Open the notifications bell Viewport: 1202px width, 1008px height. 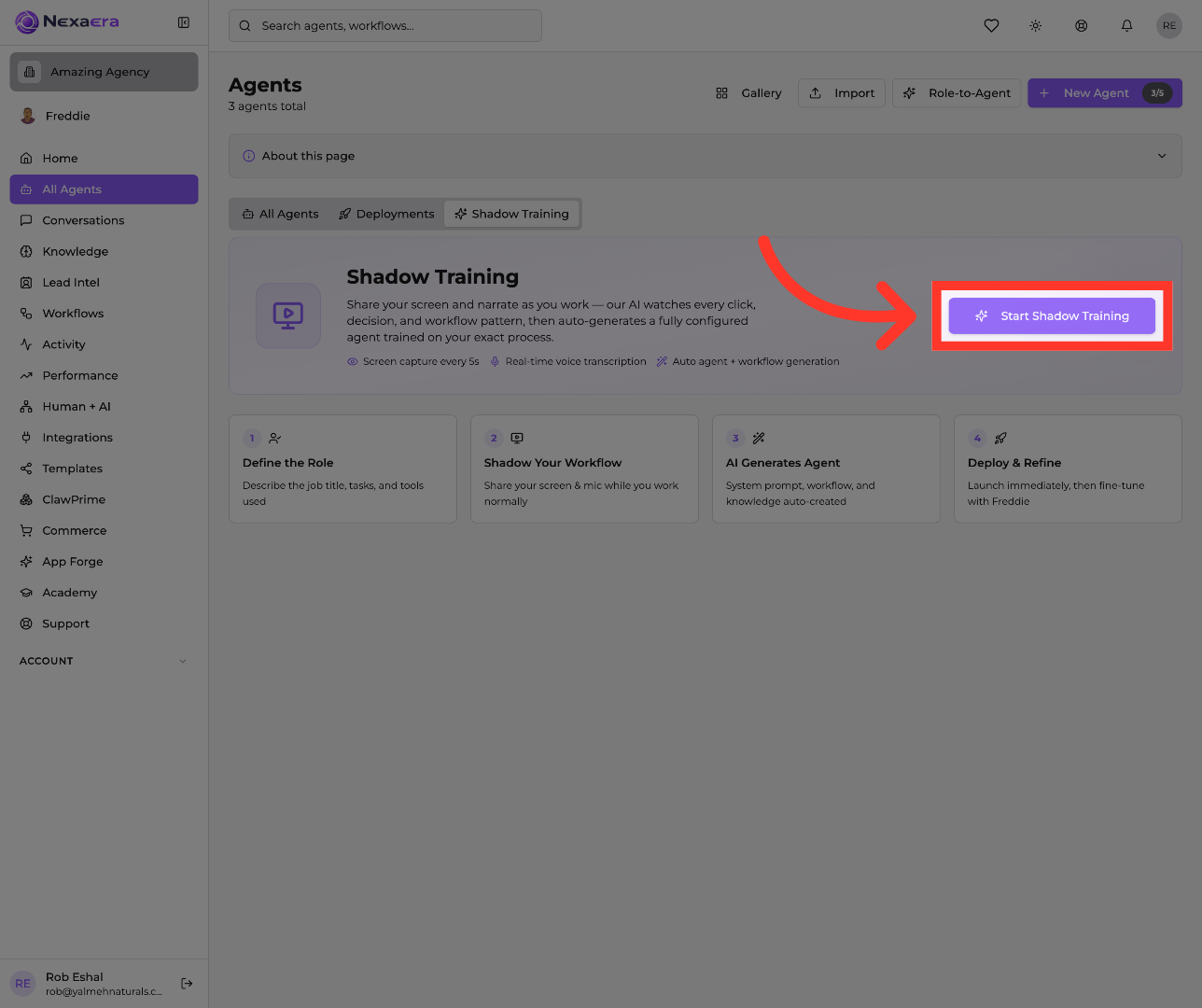tap(1126, 26)
